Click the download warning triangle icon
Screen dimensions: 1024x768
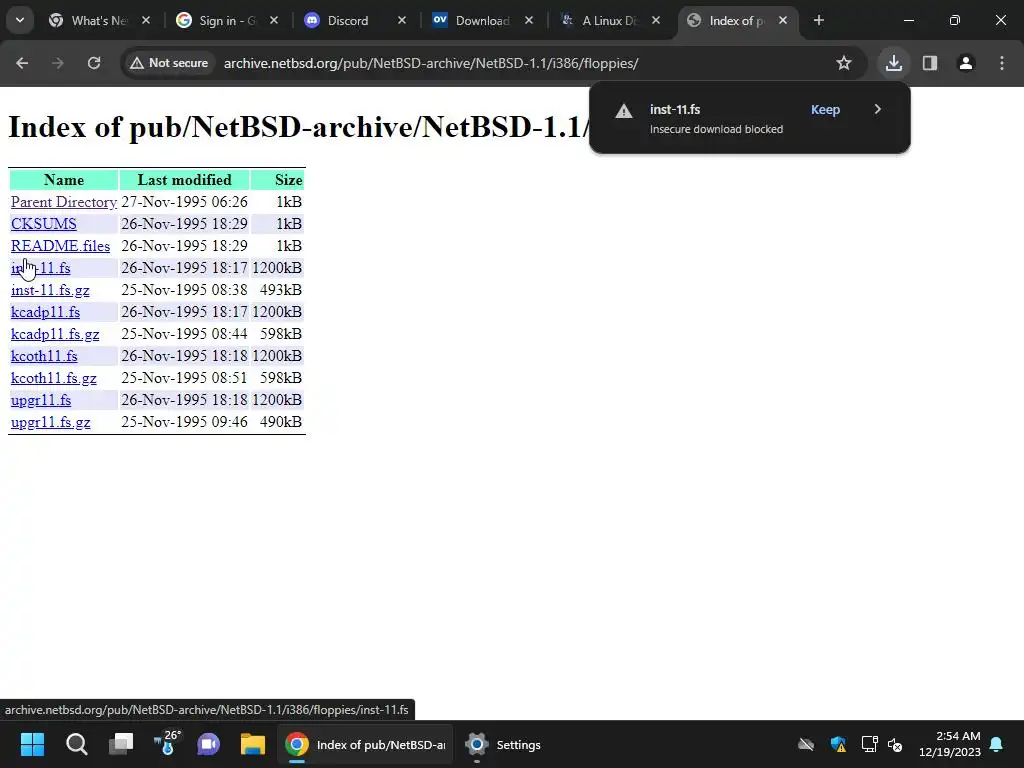tap(624, 111)
